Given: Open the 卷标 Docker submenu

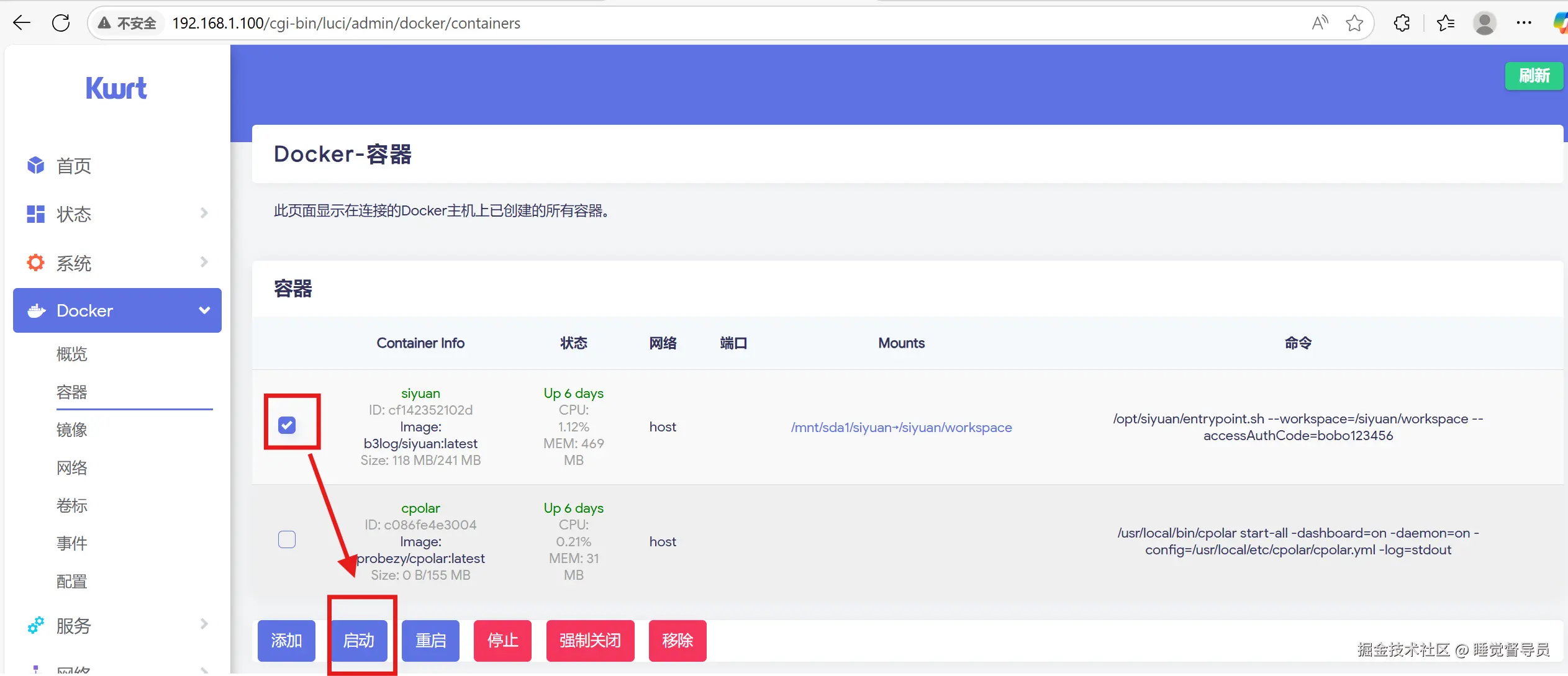Looking at the screenshot, I should [72, 505].
